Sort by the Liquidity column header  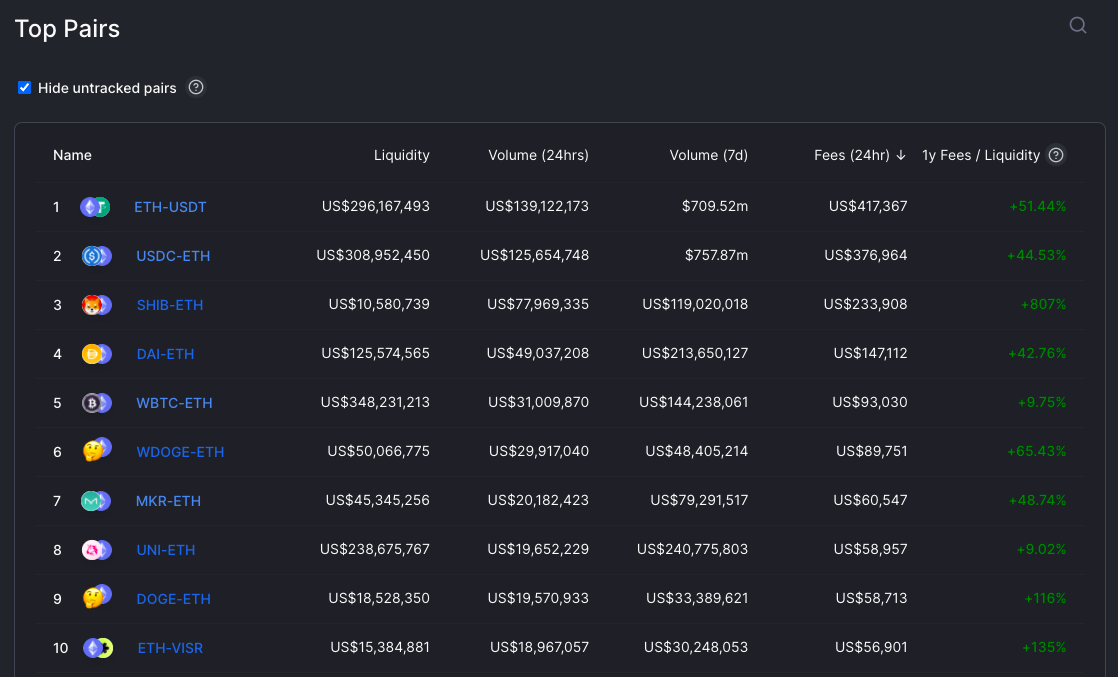[x=401, y=155]
